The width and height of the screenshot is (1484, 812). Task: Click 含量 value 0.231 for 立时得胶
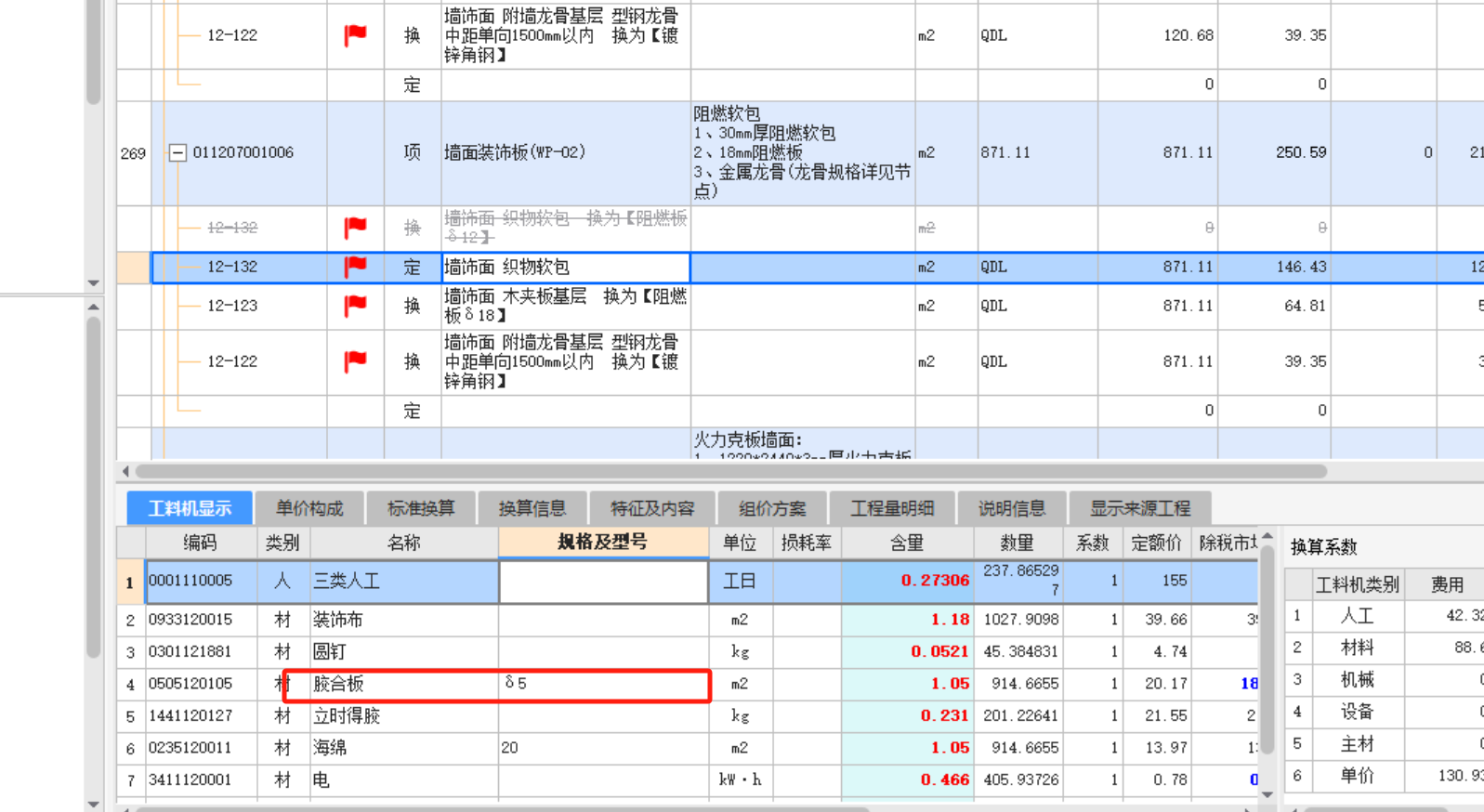click(x=945, y=716)
